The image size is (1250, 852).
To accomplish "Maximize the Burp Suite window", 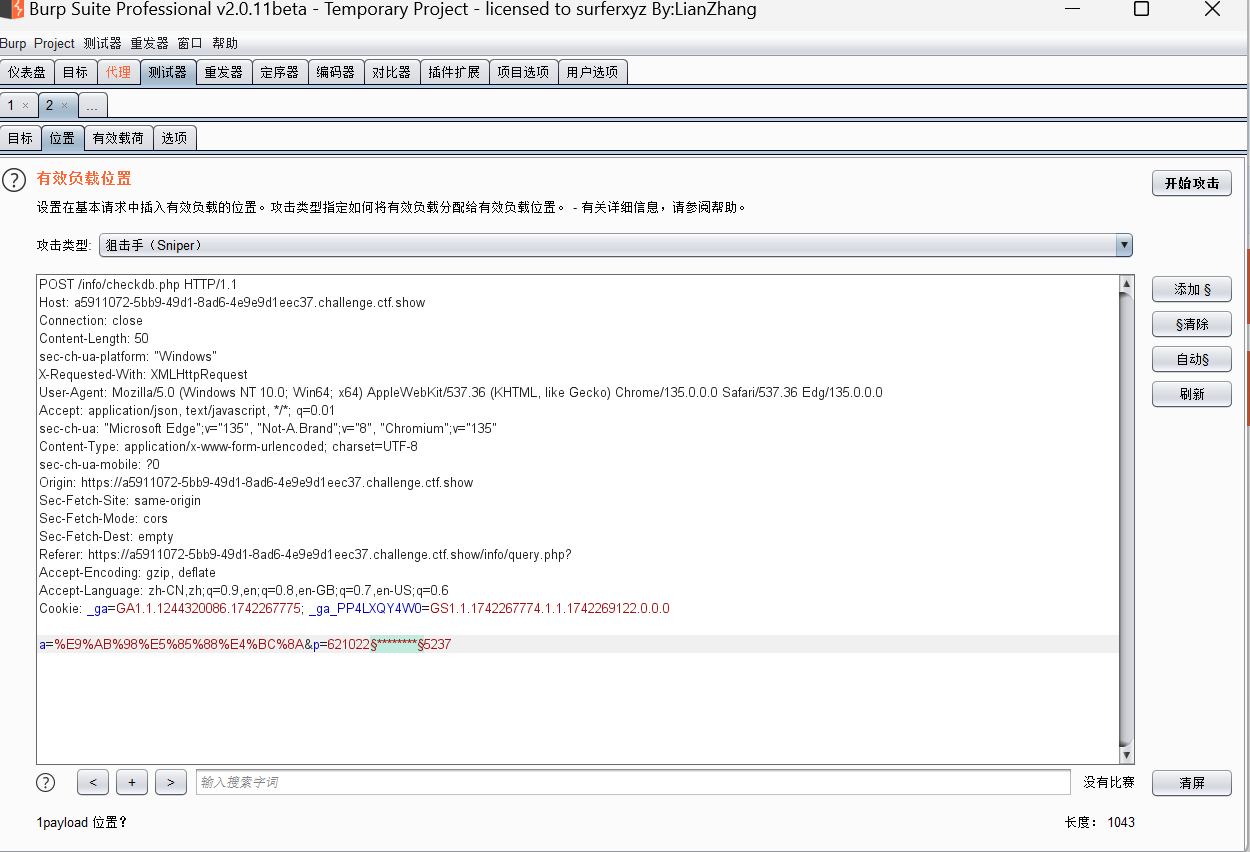I will pos(1141,9).
